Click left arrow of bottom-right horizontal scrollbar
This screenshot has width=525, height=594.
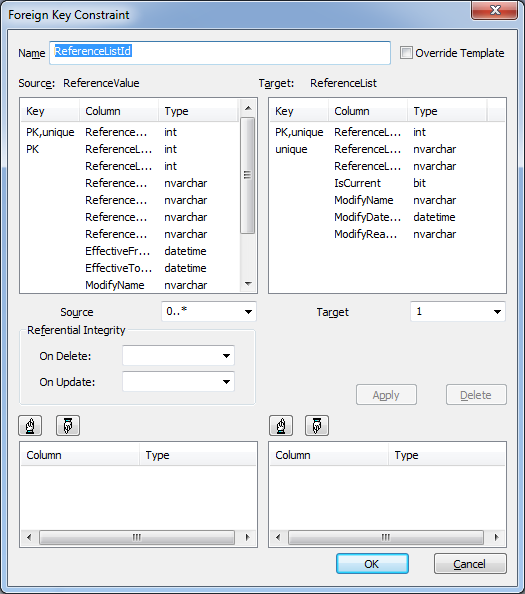click(278, 537)
